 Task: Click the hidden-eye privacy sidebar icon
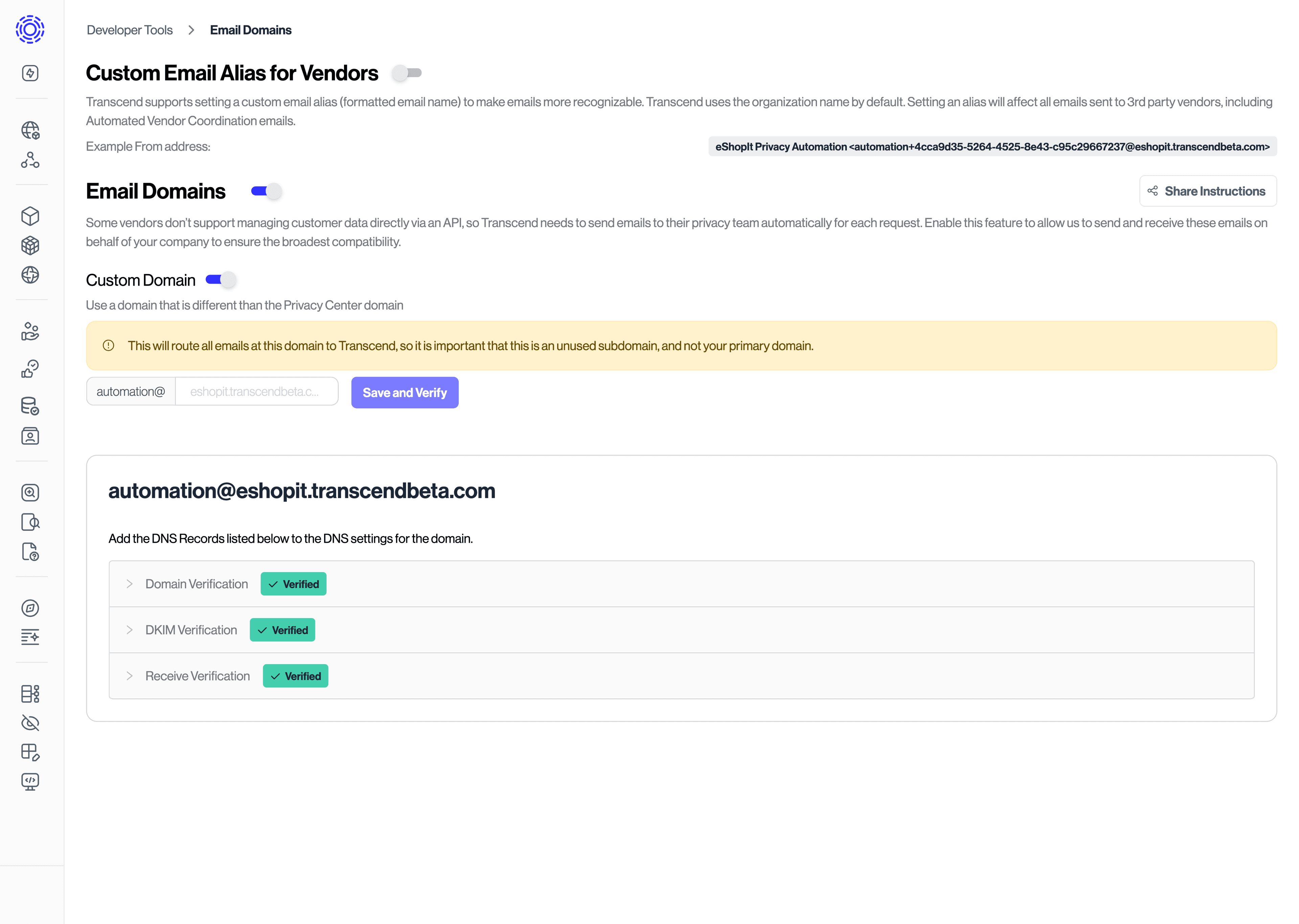click(x=29, y=723)
